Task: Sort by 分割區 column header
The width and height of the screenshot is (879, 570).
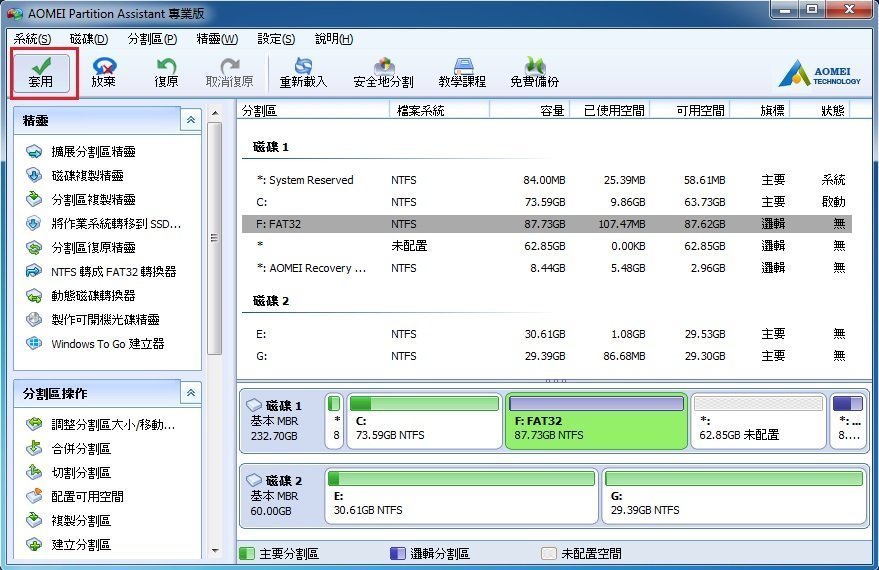Action: [x=313, y=110]
